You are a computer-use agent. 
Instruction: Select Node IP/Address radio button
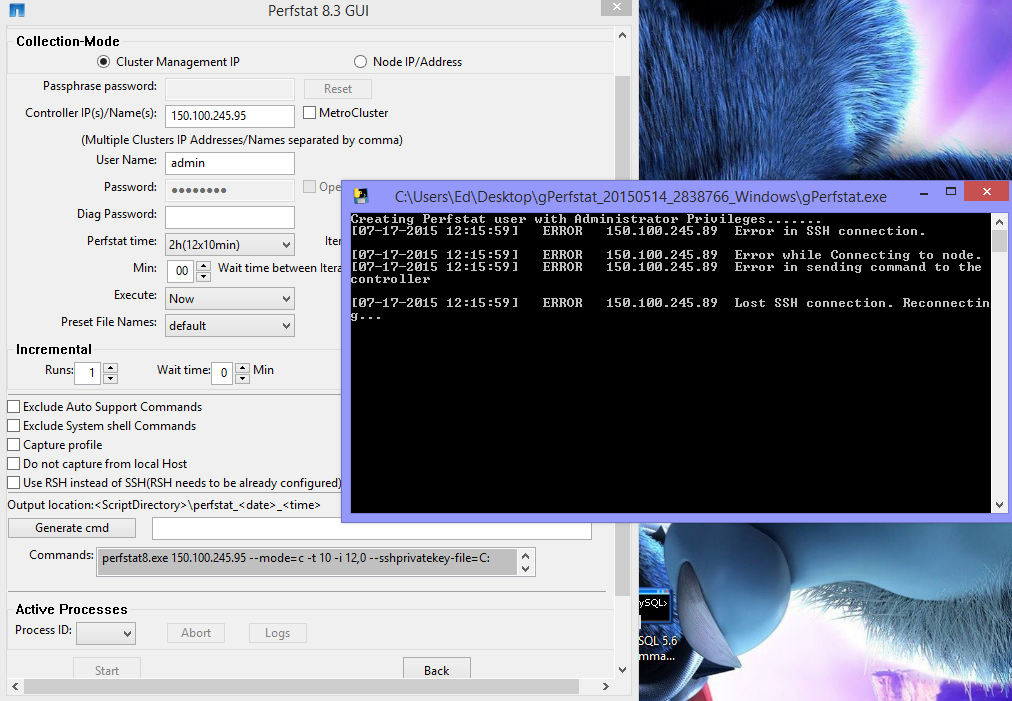[361, 62]
